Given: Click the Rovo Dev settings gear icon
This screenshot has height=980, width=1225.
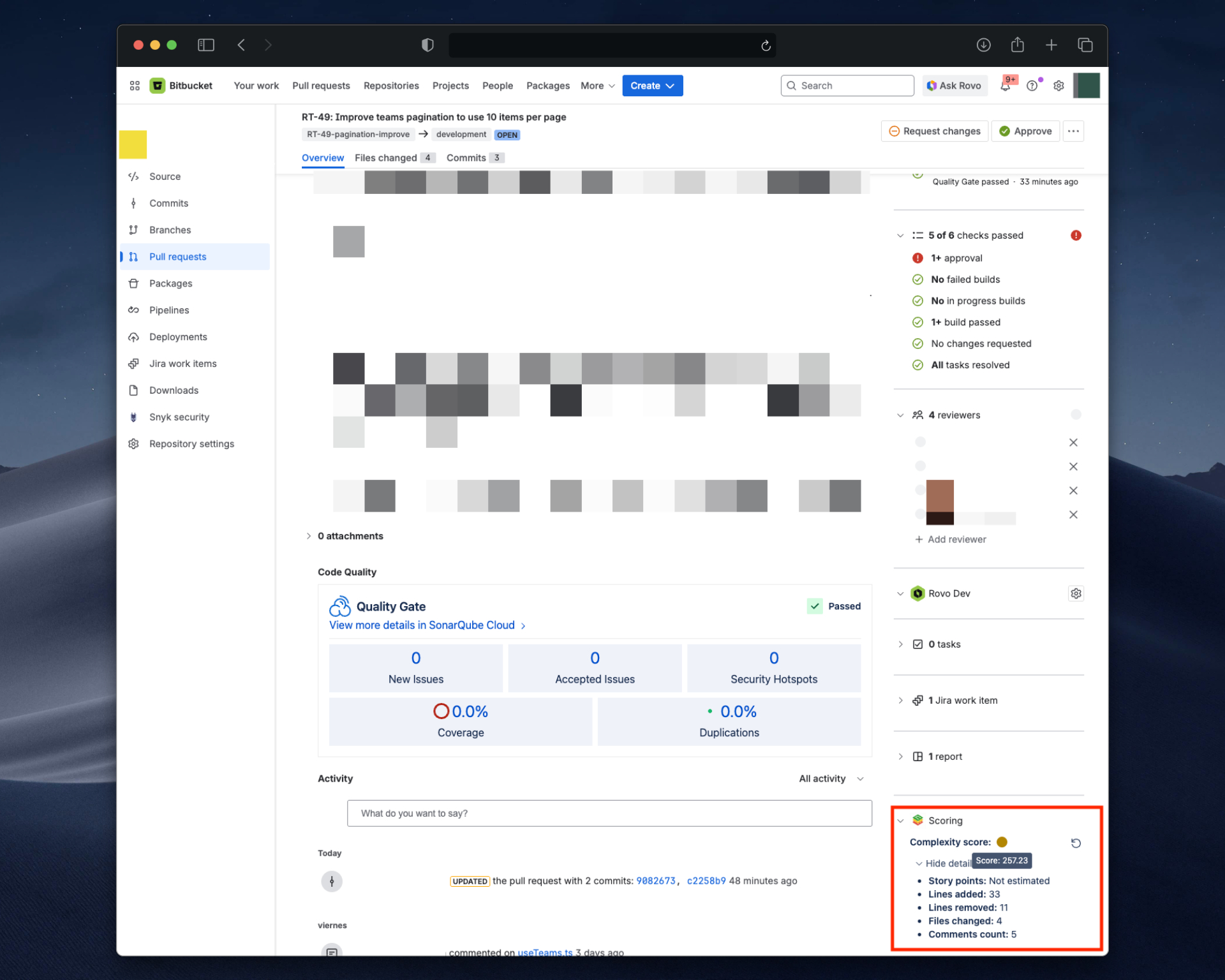Looking at the screenshot, I should pos(1076,593).
